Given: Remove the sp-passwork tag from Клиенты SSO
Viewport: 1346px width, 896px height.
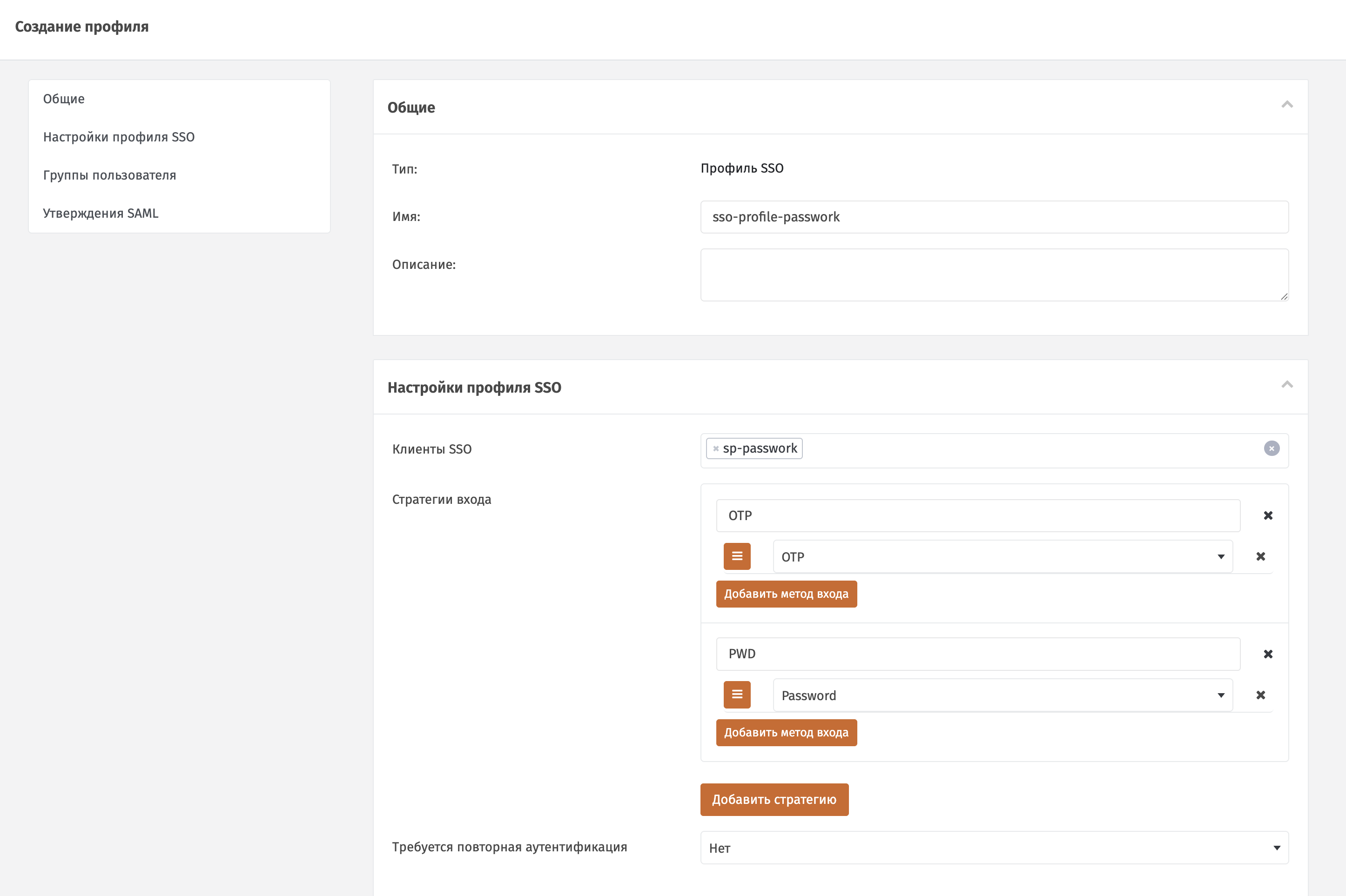Looking at the screenshot, I should click(715, 448).
